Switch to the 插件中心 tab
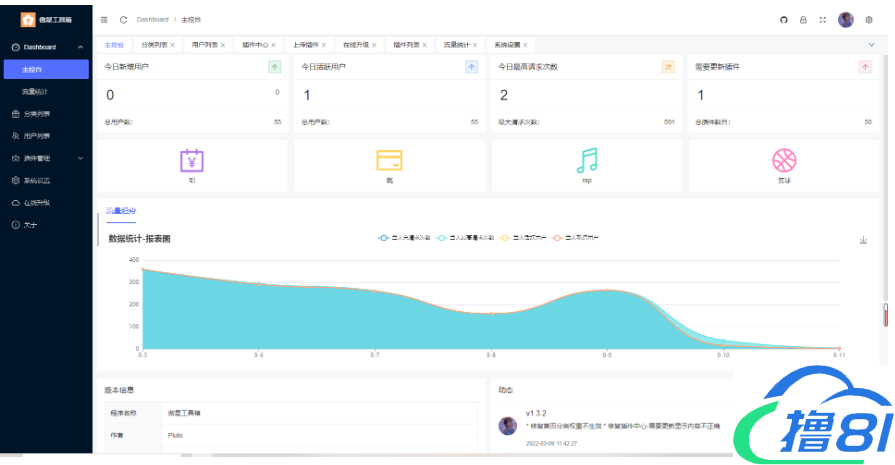The image size is (895, 465). (x=255, y=45)
